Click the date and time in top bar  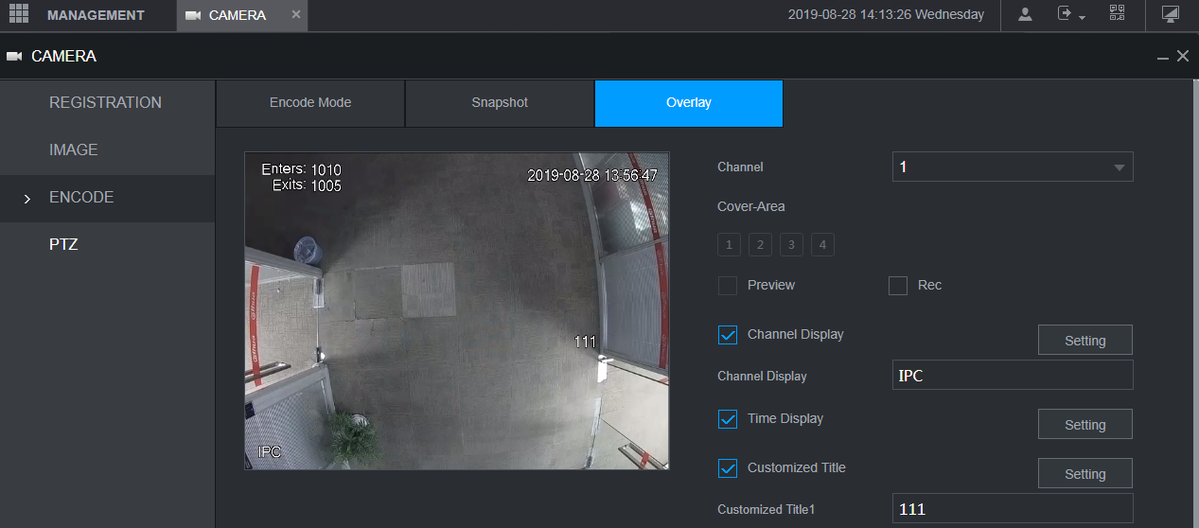point(886,15)
